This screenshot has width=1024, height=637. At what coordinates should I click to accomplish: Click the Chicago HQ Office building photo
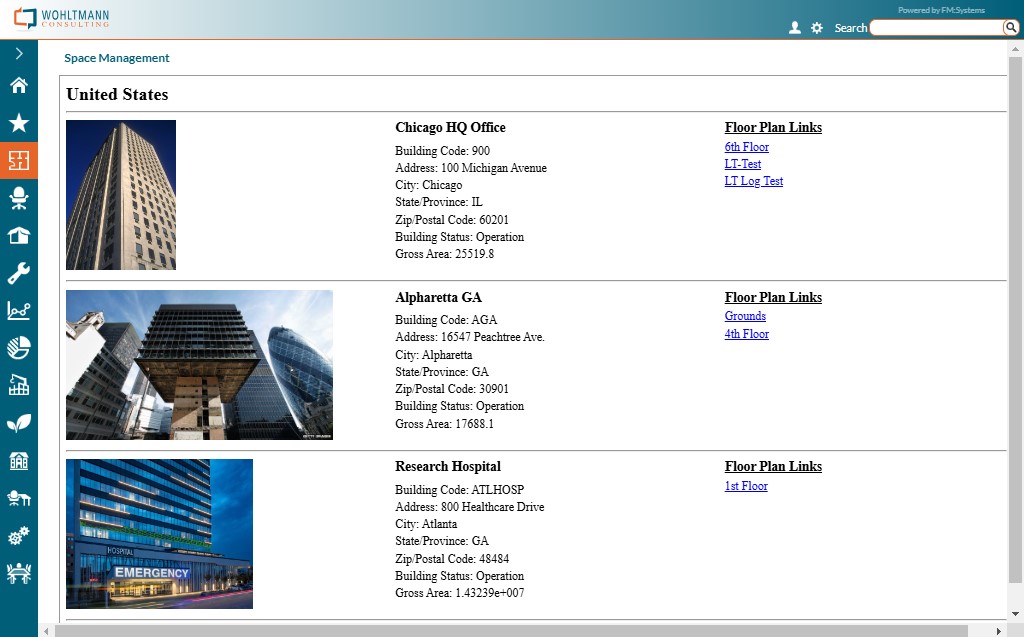(x=121, y=195)
